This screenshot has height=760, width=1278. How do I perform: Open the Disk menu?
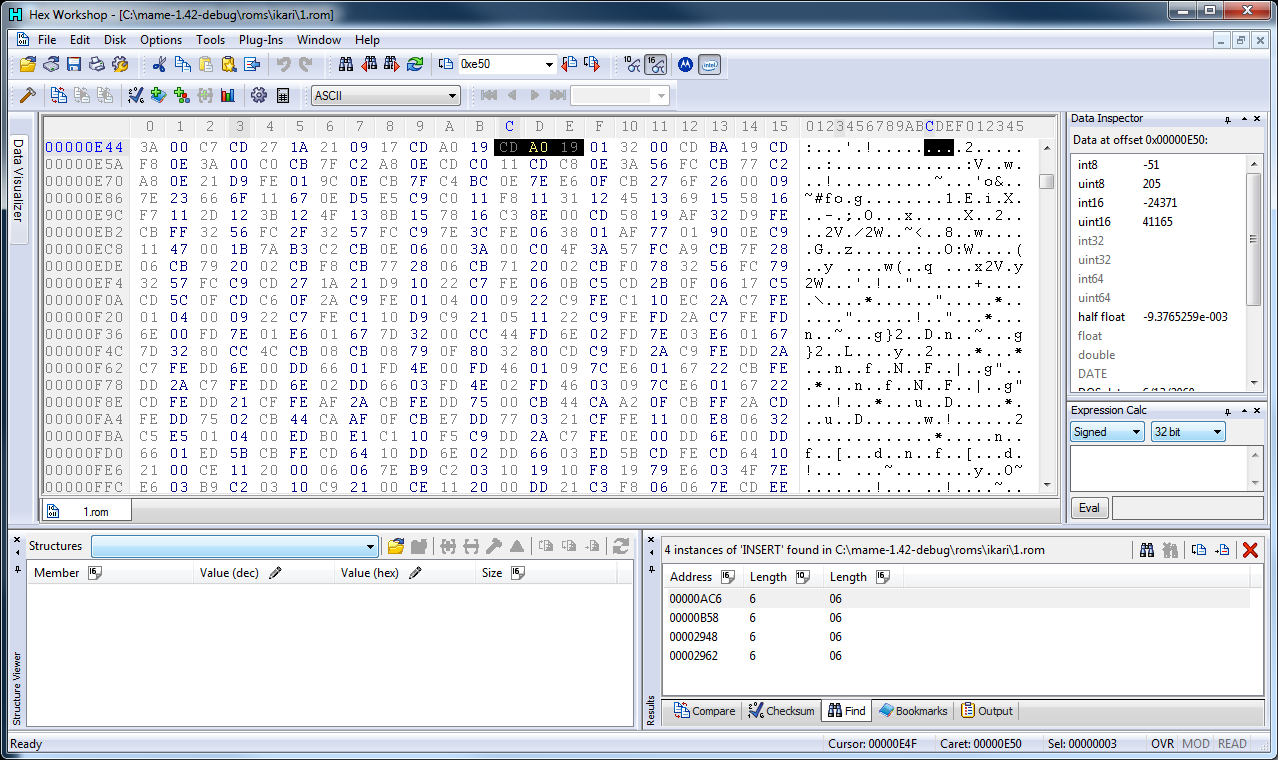pos(115,40)
